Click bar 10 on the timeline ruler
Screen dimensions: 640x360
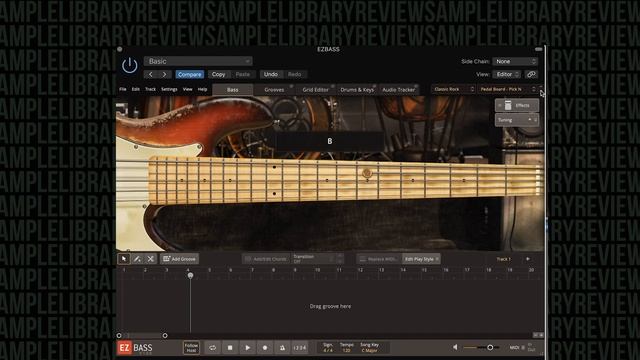[x=317, y=270]
